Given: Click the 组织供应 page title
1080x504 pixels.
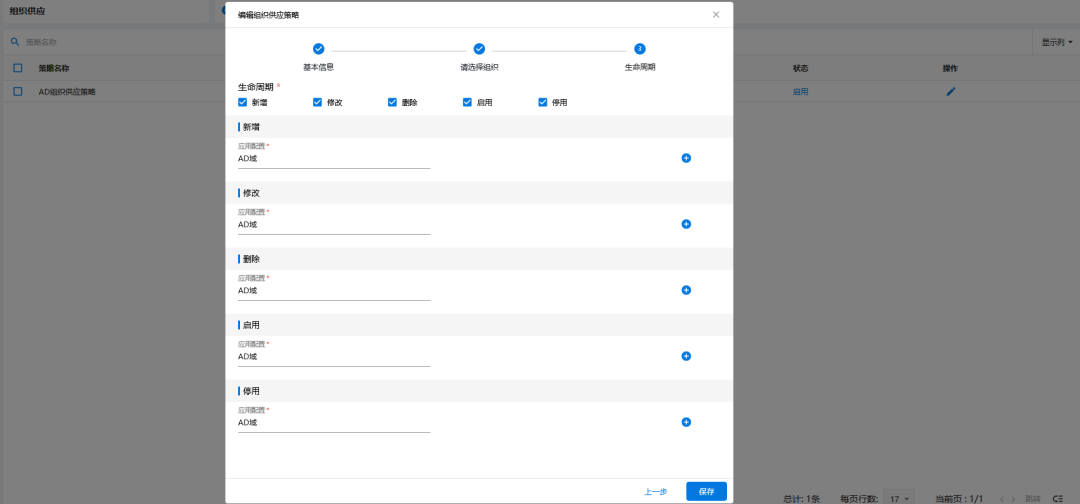Looking at the screenshot, I should coord(28,12).
